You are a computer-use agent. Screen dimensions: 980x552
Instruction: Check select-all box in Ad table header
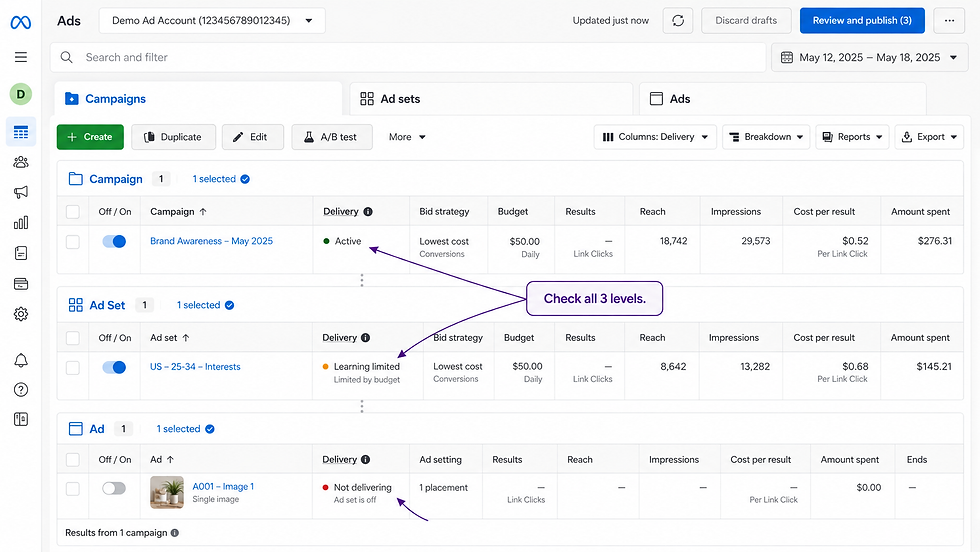(x=73, y=460)
